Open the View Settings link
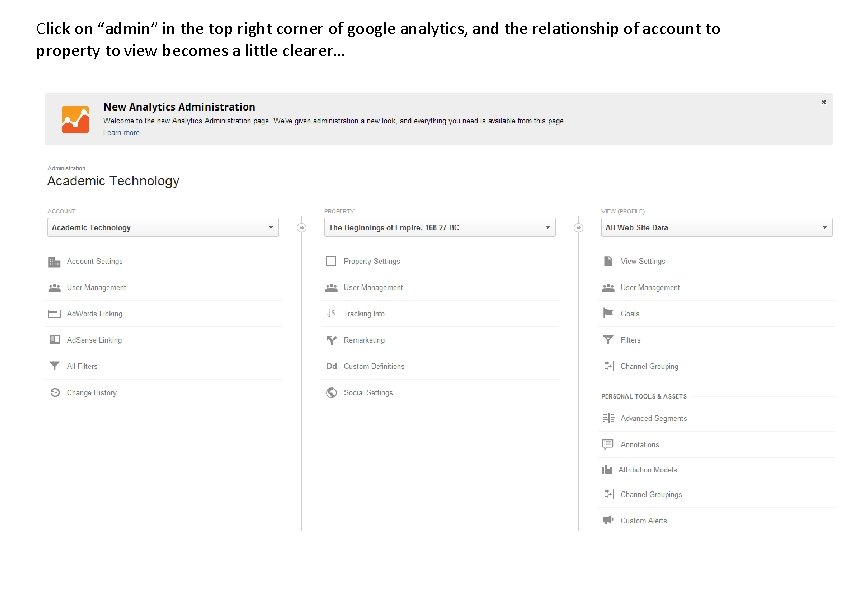This screenshot has width=841, height=595. [x=642, y=262]
